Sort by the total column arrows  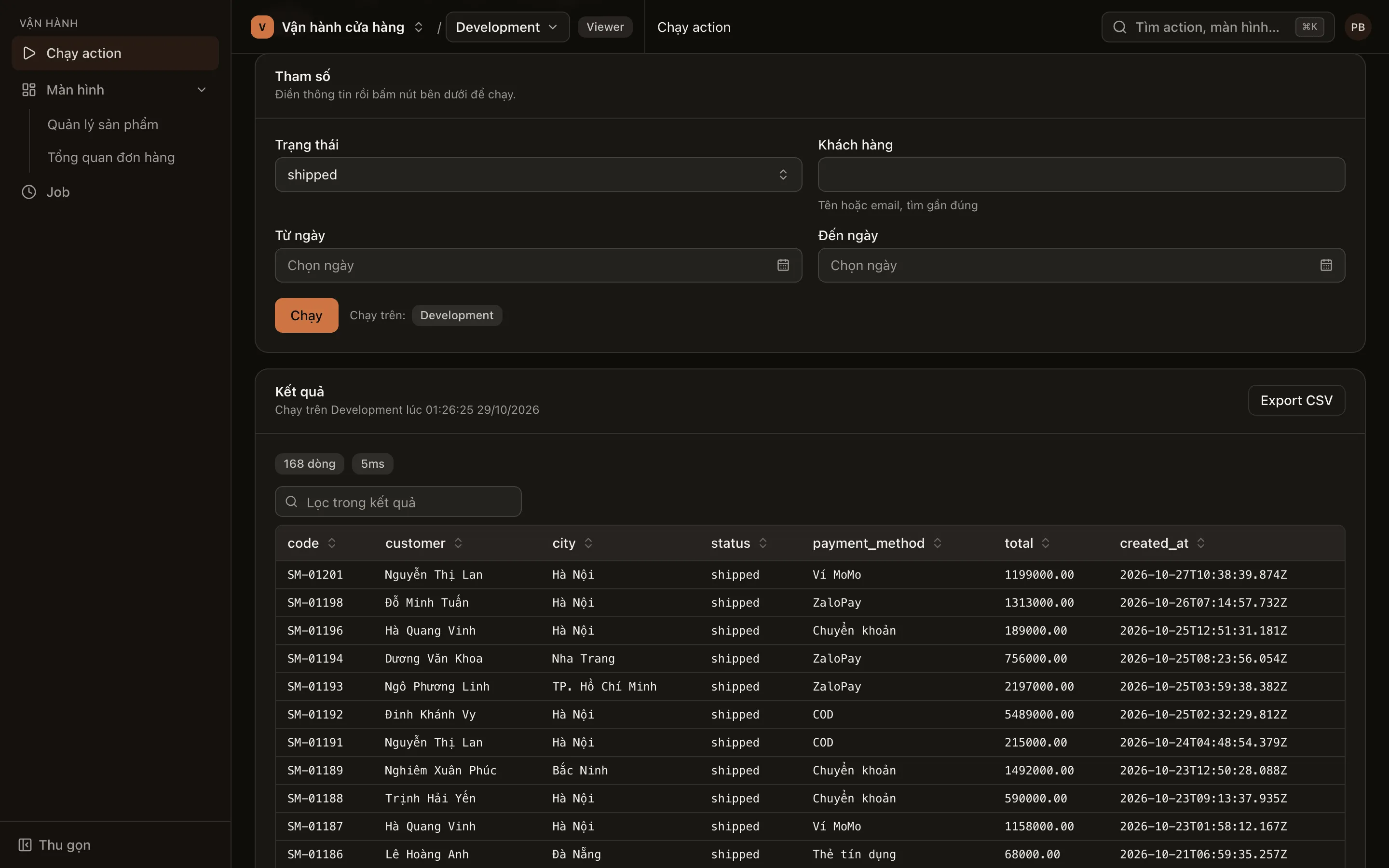point(1046,543)
